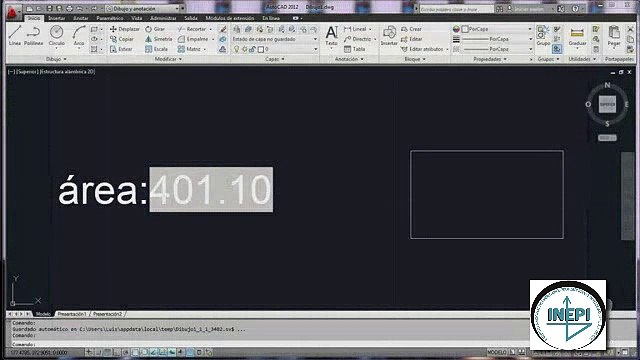
Task: Open the Paramétrico ribbon tab
Action: click(110, 18)
